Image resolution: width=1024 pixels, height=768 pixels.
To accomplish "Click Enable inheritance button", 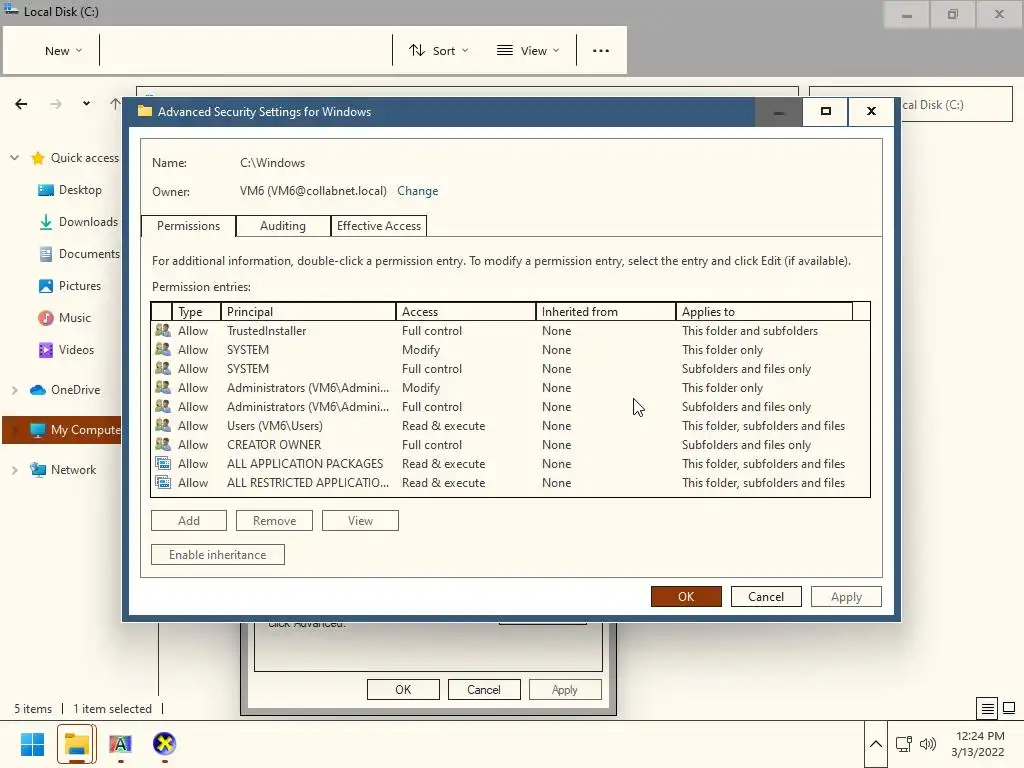I will click(217, 554).
